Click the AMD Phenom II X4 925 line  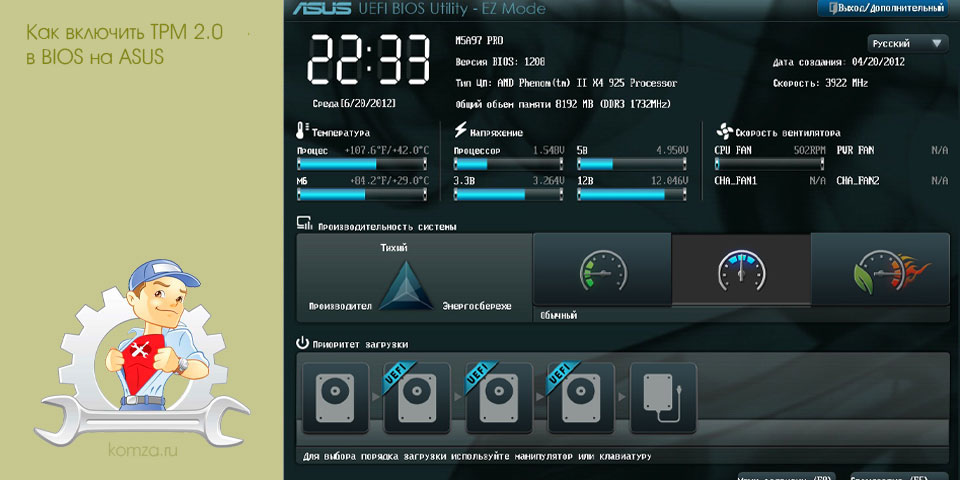[566, 83]
